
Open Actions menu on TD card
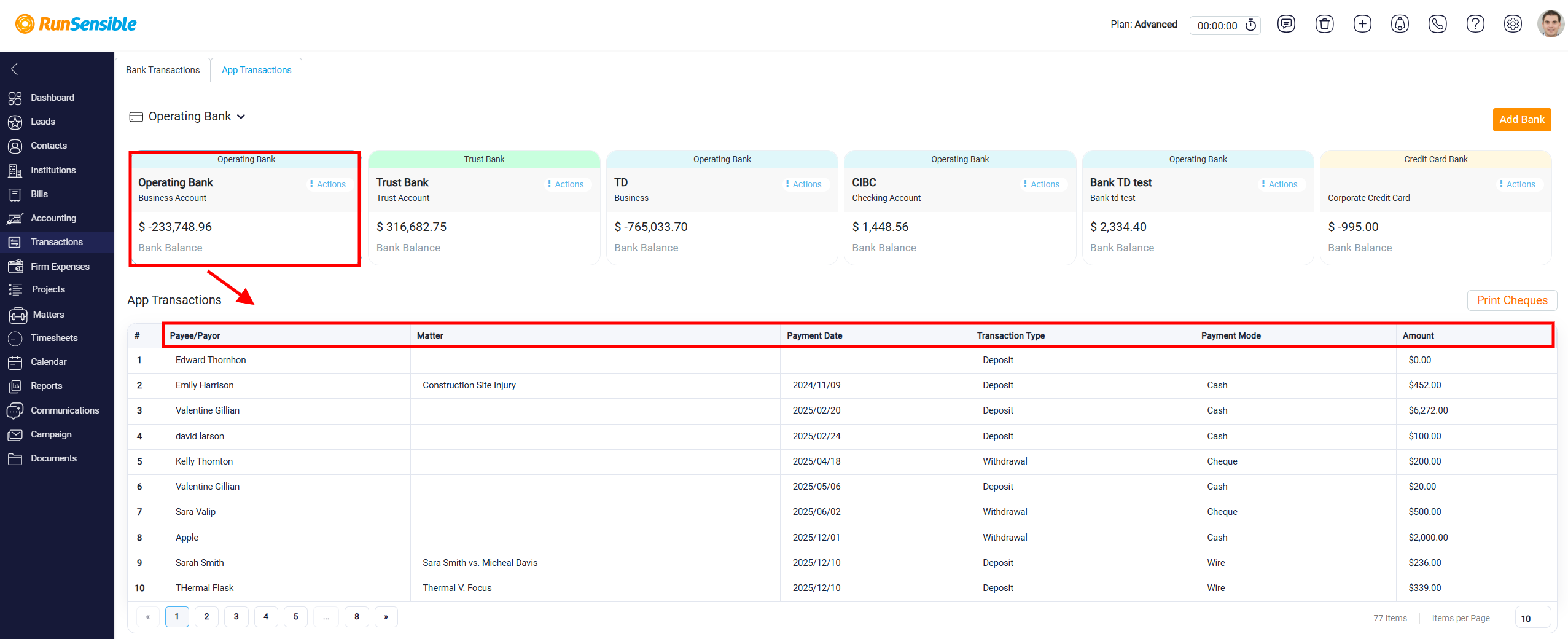click(803, 184)
